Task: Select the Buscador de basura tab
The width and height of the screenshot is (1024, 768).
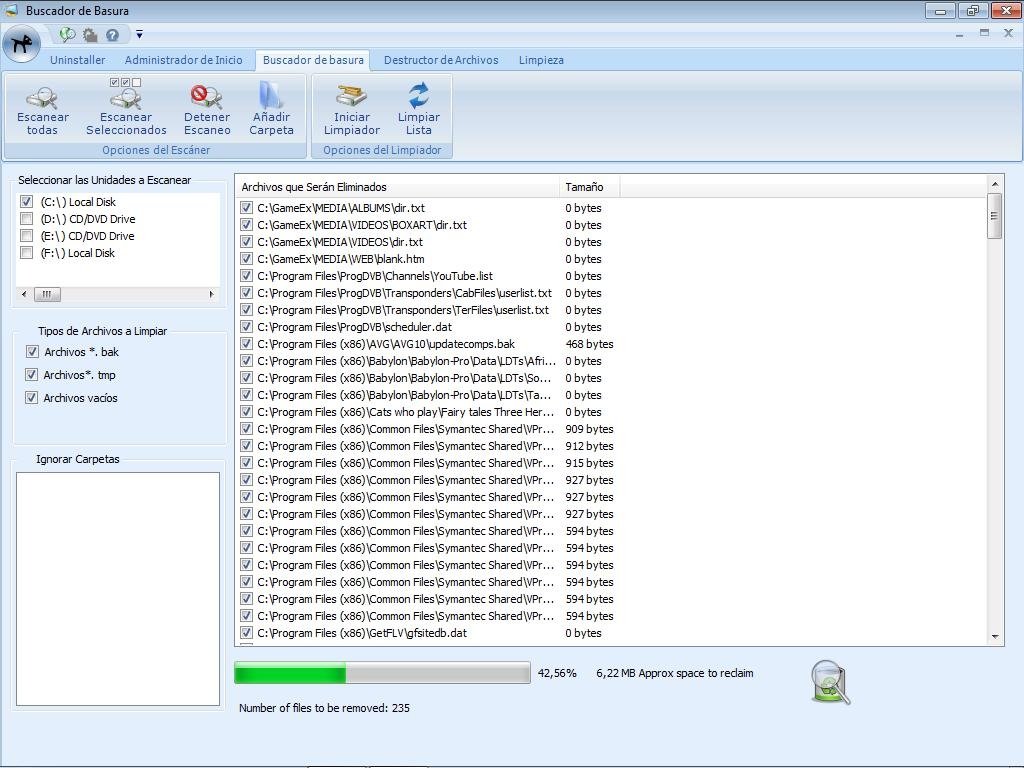Action: pyautogui.click(x=313, y=60)
